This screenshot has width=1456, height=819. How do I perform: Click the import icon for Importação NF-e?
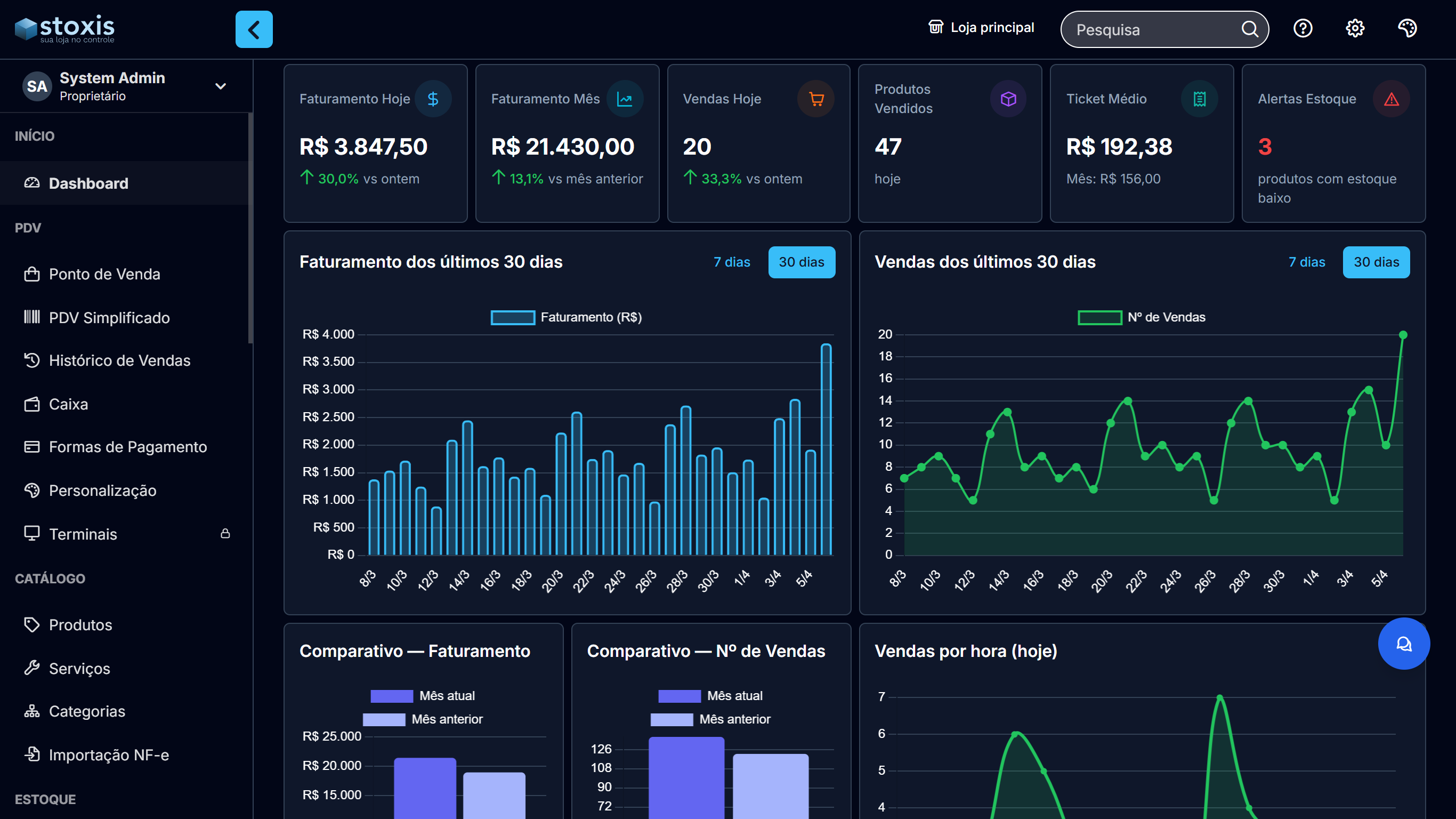pyautogui.click(x=31, y=754)
